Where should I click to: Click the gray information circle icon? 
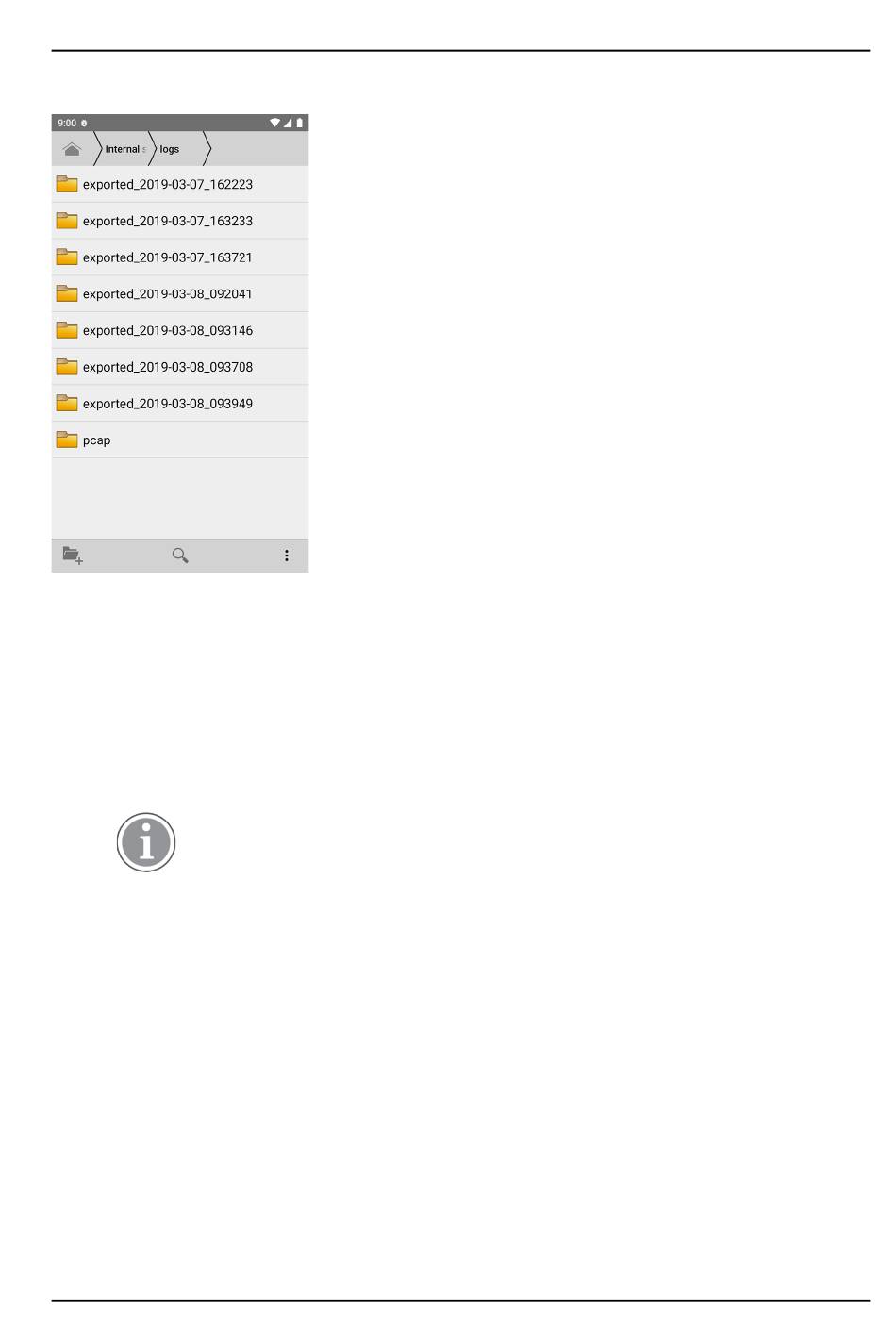coord(146,842)
